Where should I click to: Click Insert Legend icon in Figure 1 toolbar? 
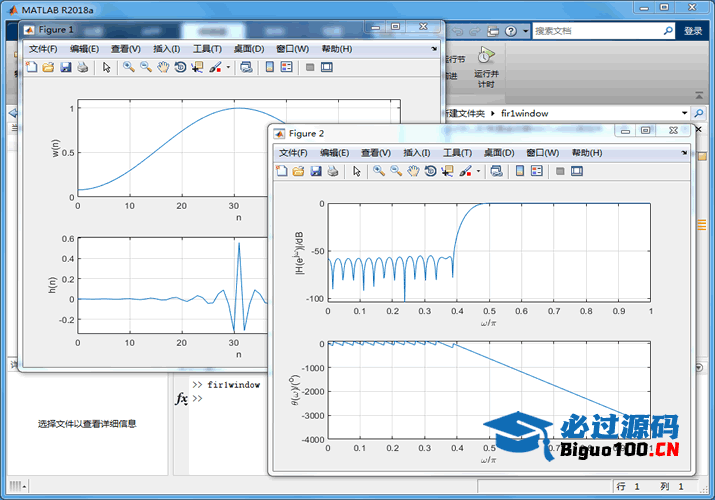[287, 67]
